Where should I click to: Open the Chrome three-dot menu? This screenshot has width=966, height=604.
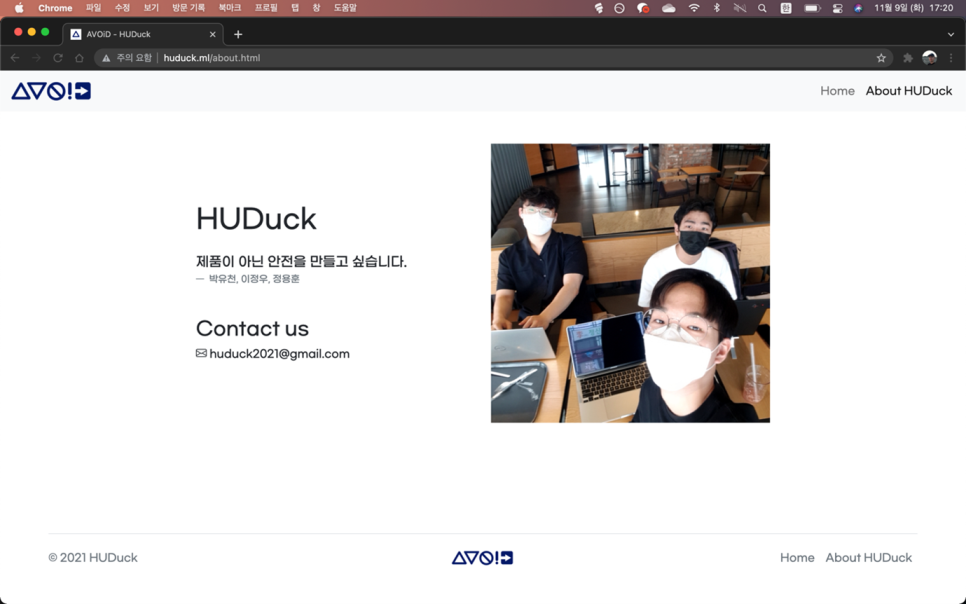[x=951, y=58]
